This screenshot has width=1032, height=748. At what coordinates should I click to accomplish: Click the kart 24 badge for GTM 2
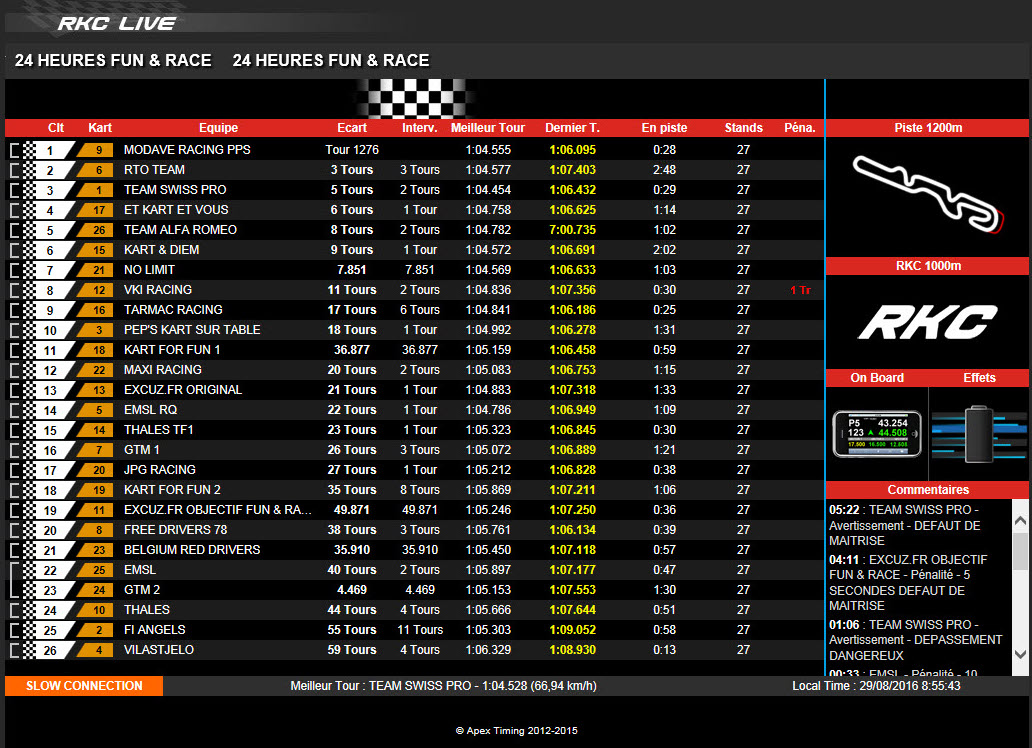(x=96, y=590)
